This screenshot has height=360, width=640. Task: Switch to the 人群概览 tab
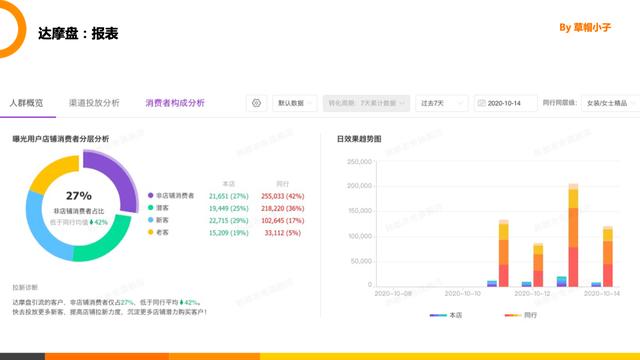[x=27, y=103]
